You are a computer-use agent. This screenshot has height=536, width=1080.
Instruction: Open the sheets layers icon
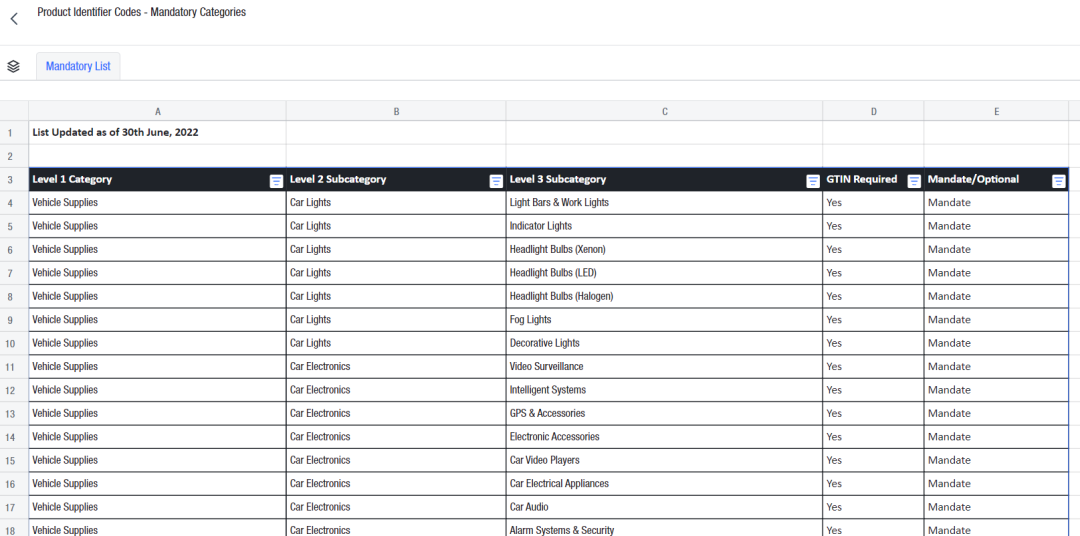pos(13,66)
